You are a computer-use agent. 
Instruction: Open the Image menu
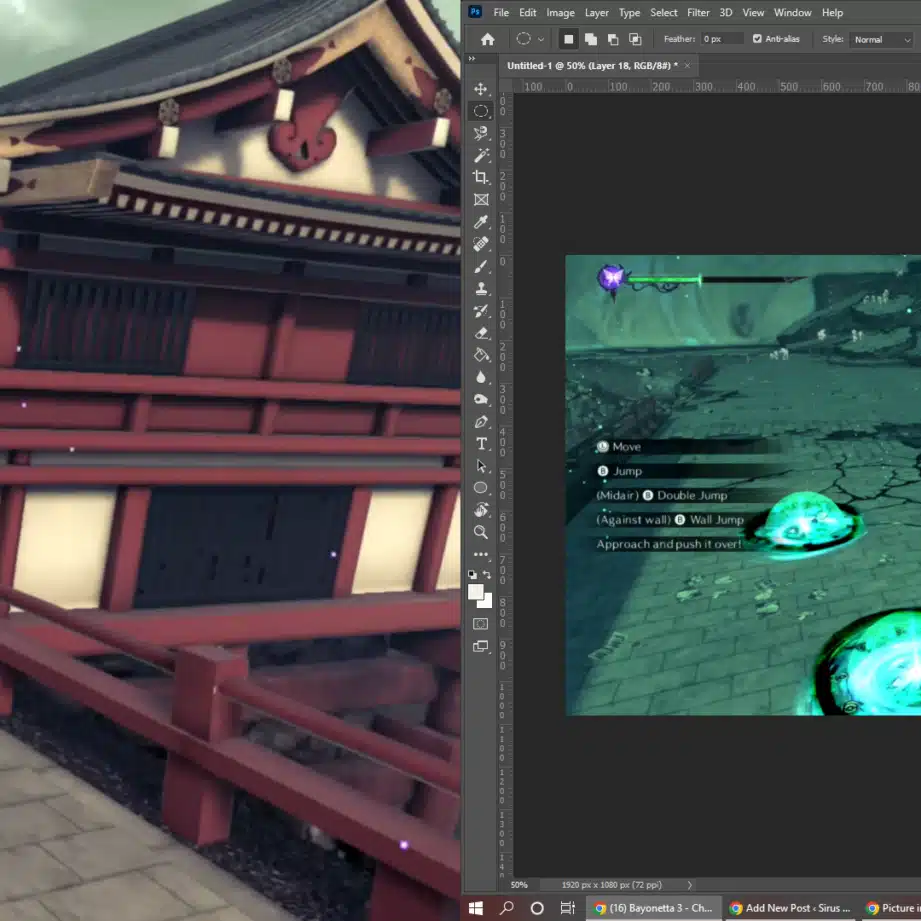560,12
